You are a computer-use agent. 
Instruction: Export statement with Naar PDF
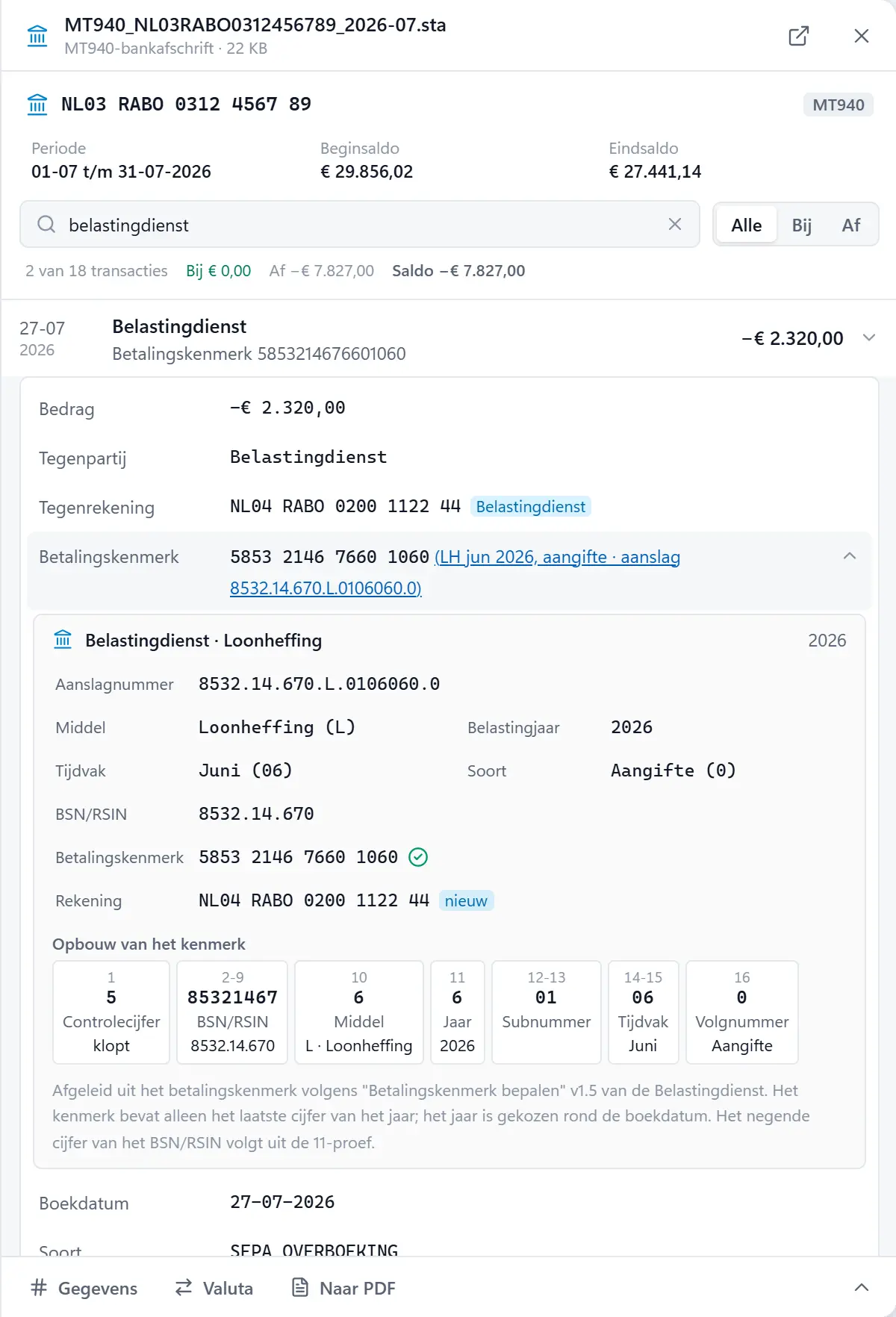tap(343, 1288)
